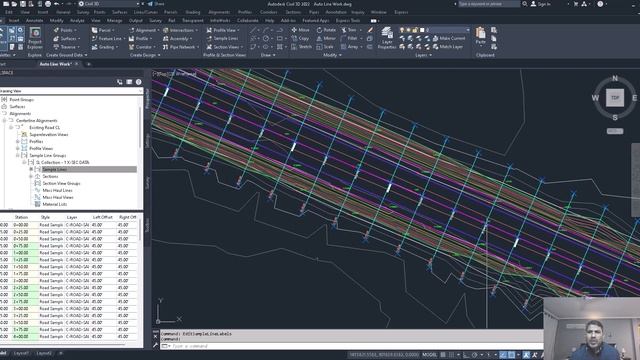Open the Project Explorer tool
Screen dimensions: 640x360
pyautogui.click(x=35, y=37)
